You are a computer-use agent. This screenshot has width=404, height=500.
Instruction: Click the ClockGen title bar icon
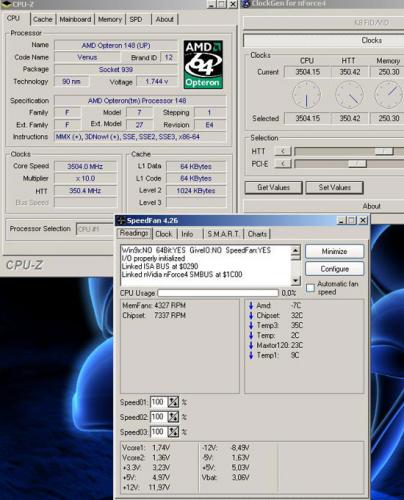(x=246, y=4)
